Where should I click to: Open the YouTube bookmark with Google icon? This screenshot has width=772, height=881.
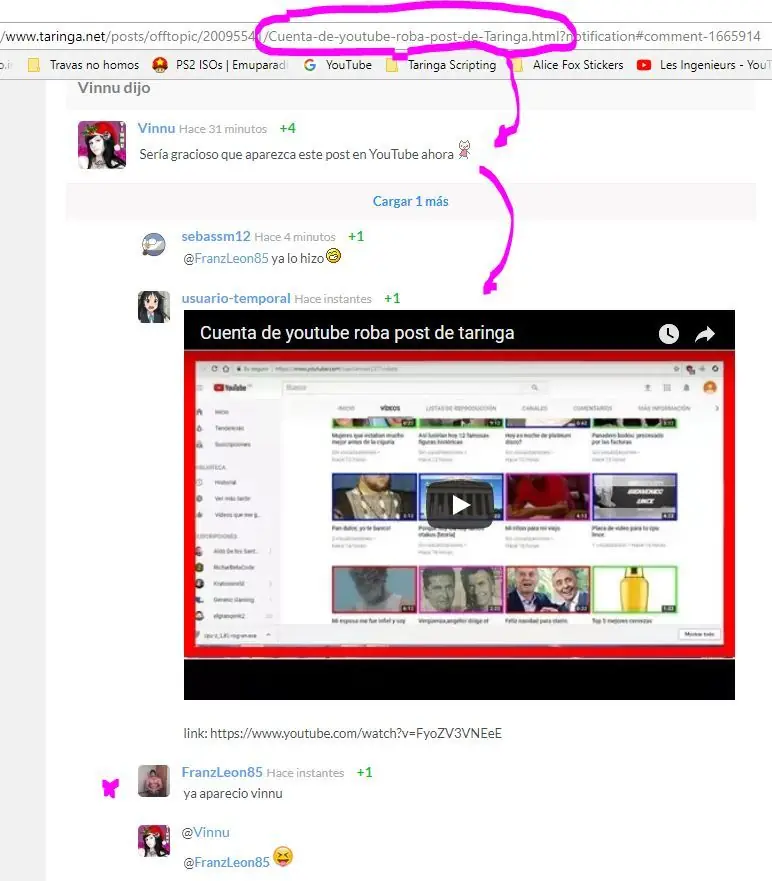(338, 65)
